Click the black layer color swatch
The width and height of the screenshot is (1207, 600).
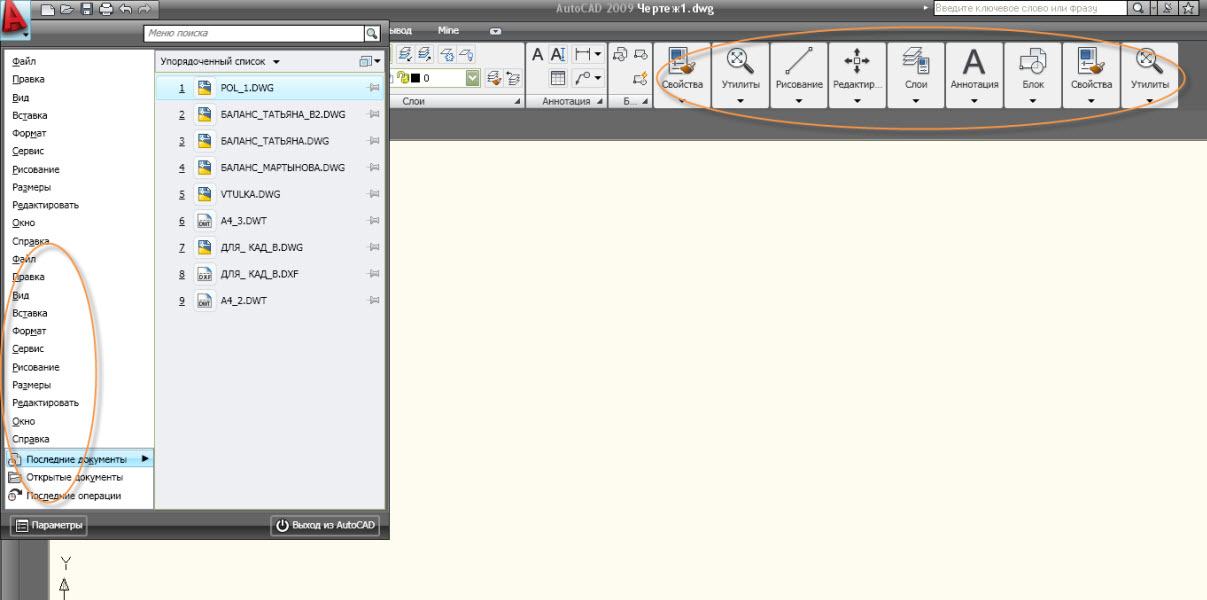click(415, 78)
